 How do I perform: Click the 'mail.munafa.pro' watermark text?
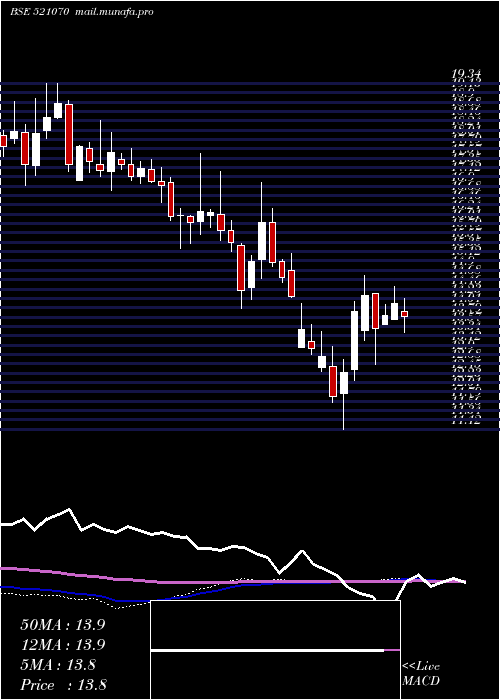113,12
